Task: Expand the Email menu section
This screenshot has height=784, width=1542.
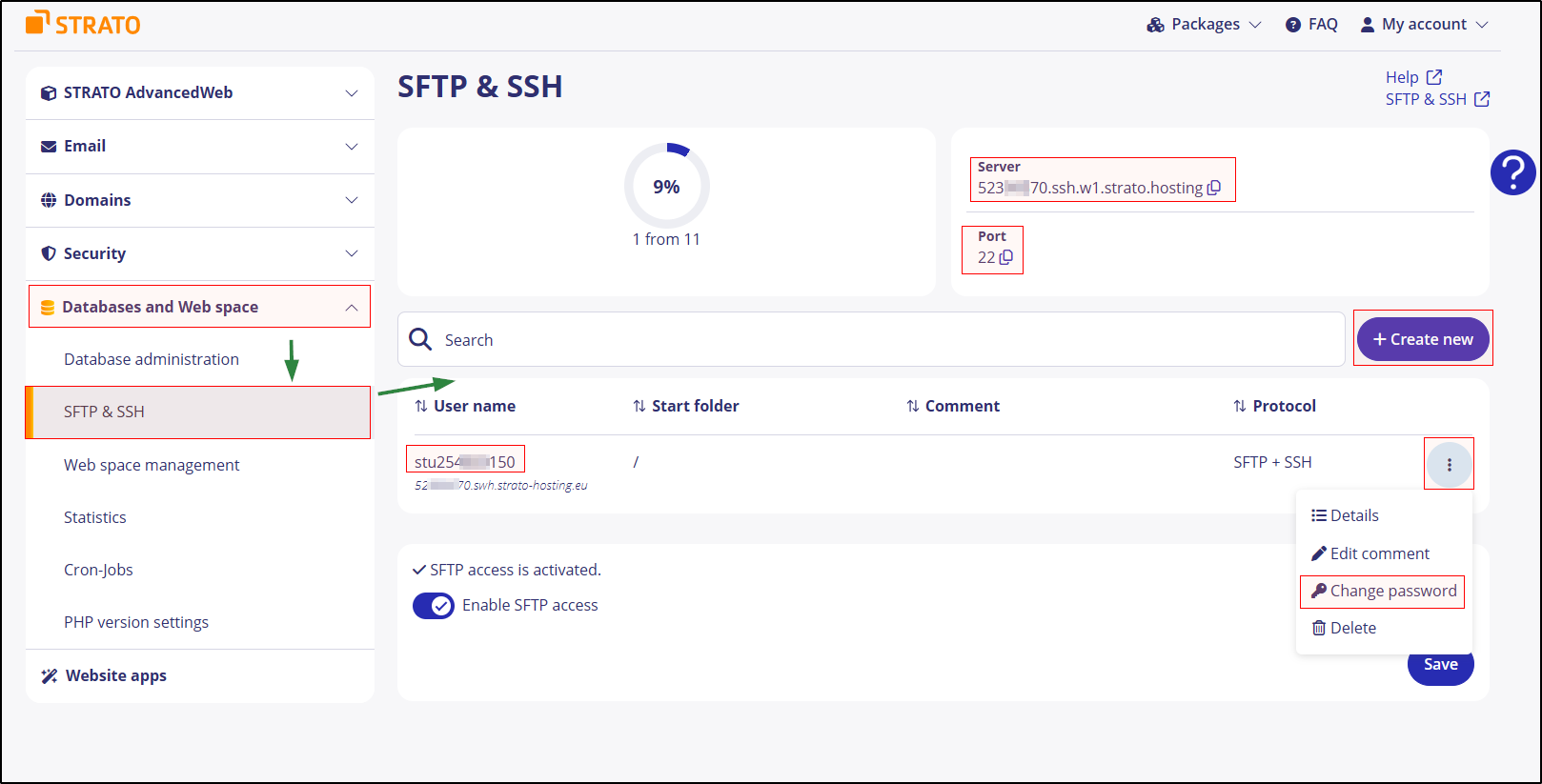Action: (x=200, y=146)
